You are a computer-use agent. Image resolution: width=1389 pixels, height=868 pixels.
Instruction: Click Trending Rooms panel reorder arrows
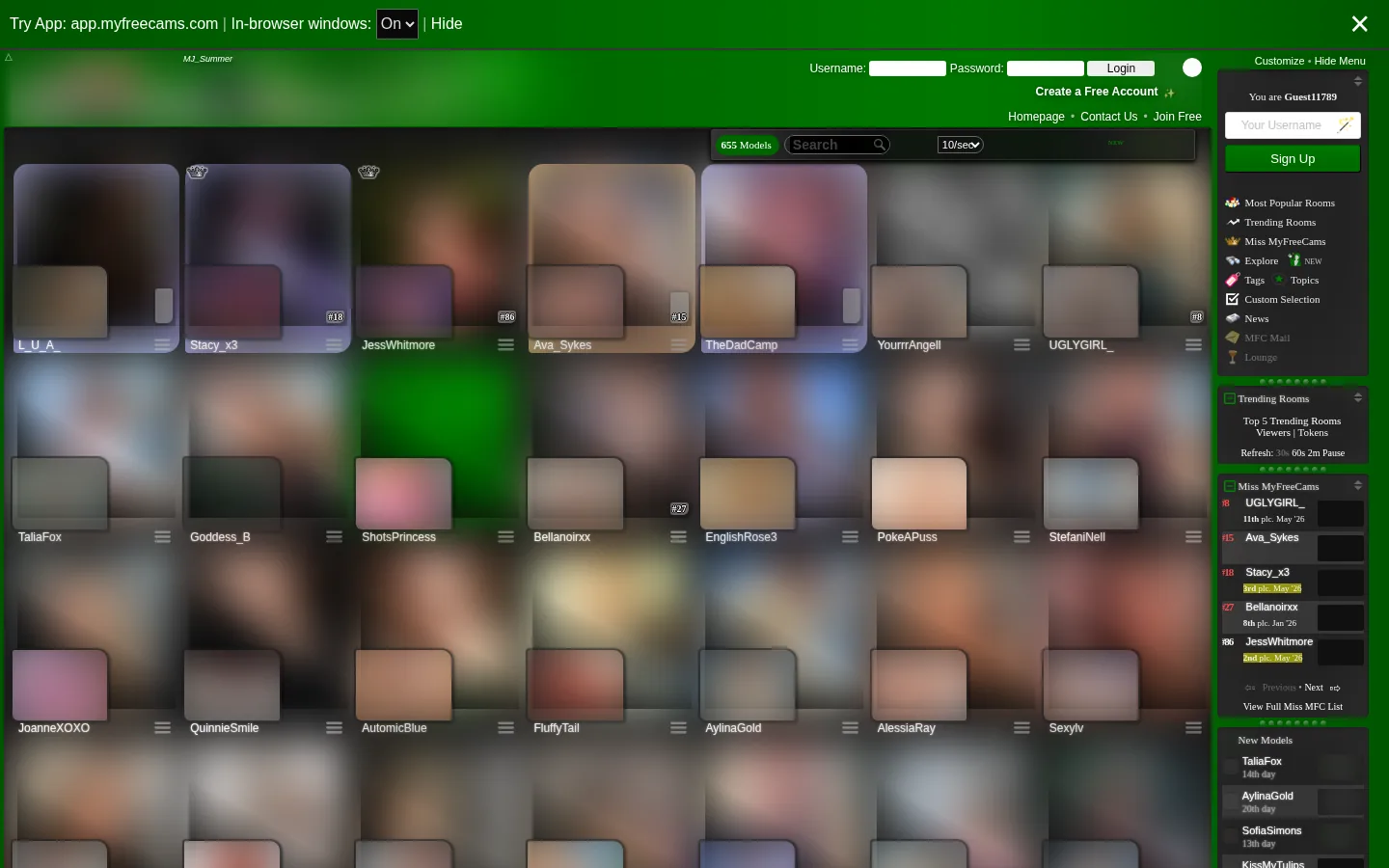(x=1358, y=397)
